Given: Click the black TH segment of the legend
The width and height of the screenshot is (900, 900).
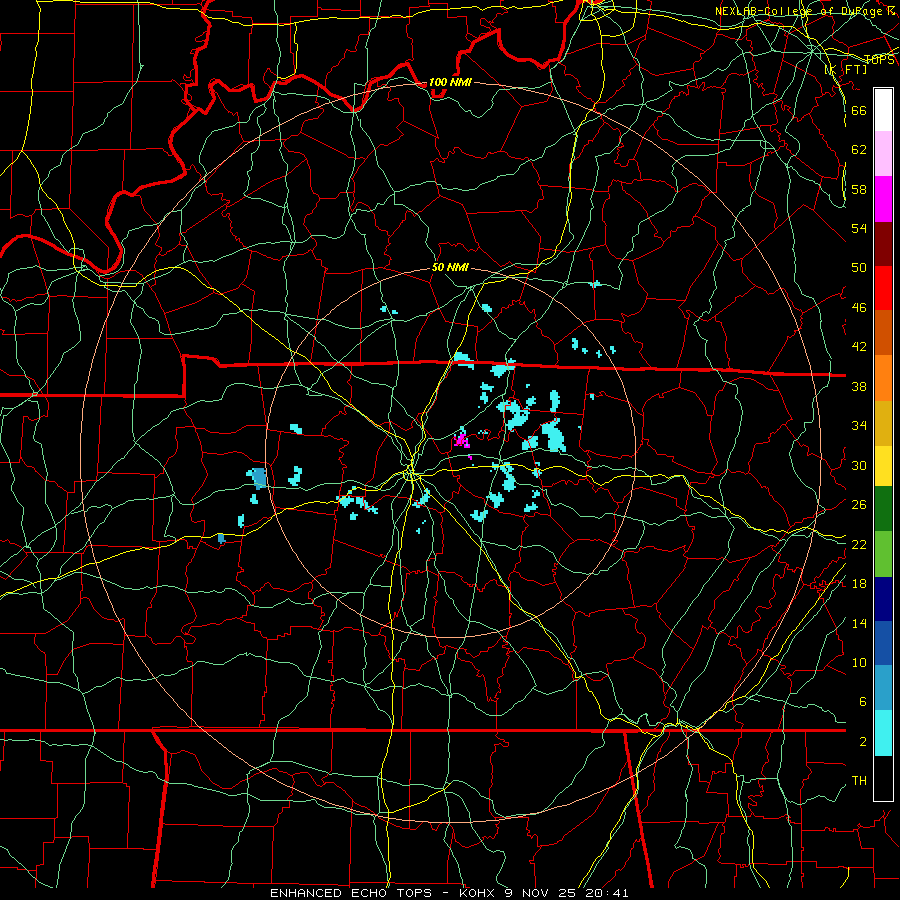Looking at the screenshot, I should tap(883, 778).
